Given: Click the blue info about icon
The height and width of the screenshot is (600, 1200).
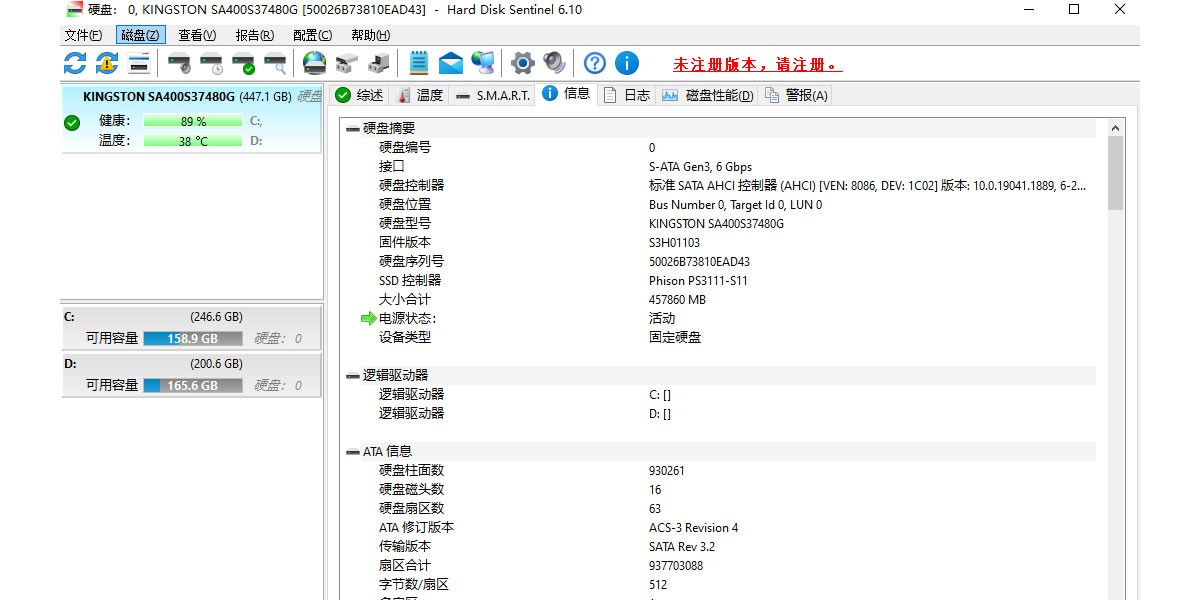Looking at the screenshot, I should coord(627,64).
